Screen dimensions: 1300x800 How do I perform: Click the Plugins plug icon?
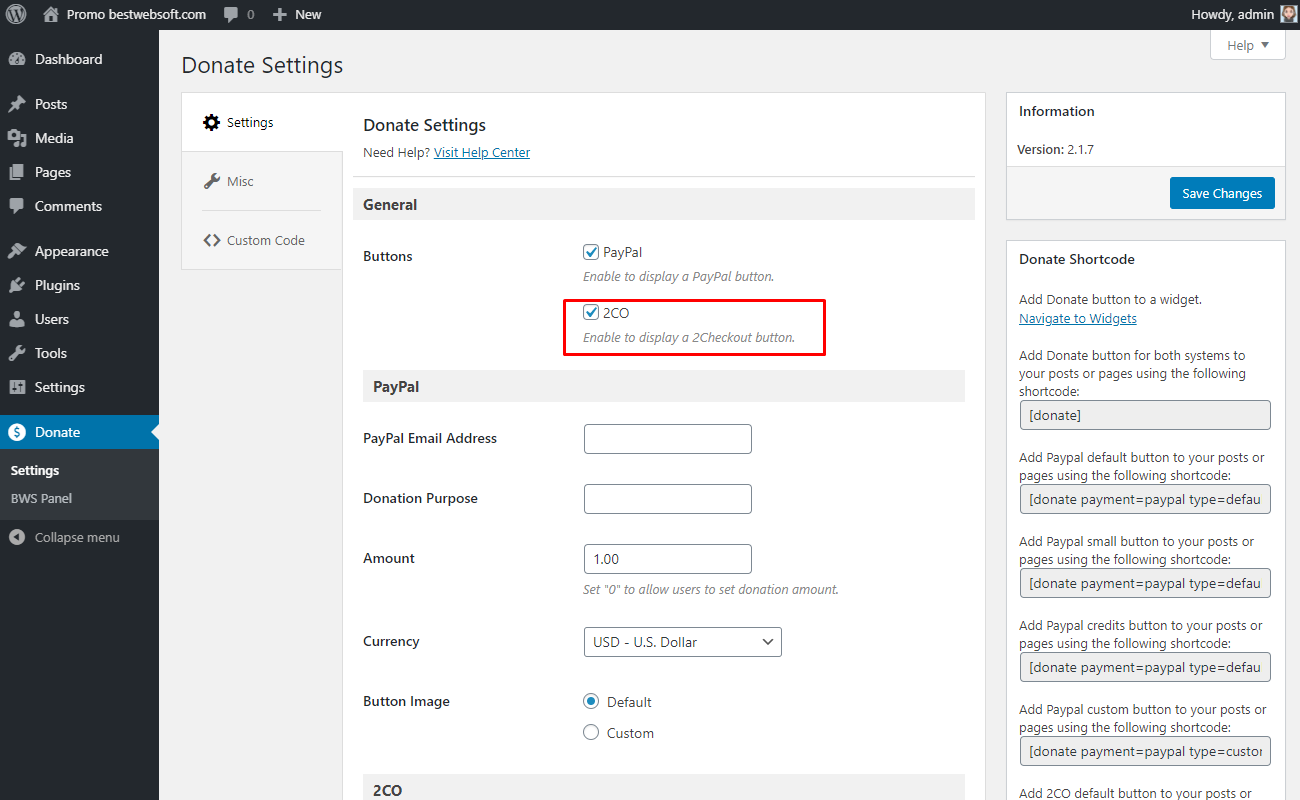(x=17, y=285)
